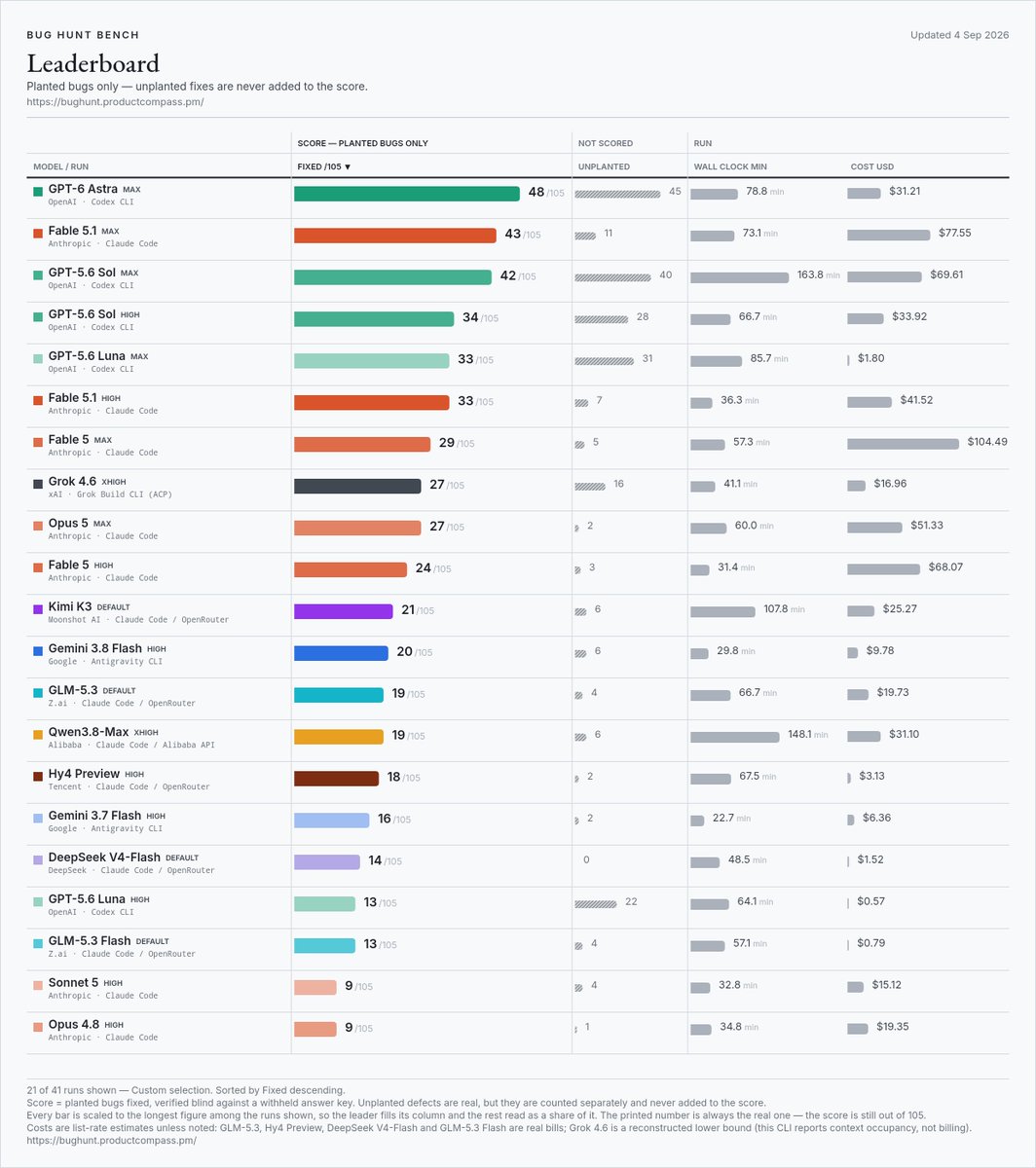Viewport: 1036px width, 1168px height.
Task: Click the MODEL / RUN column header
Action: click(61, 166)
